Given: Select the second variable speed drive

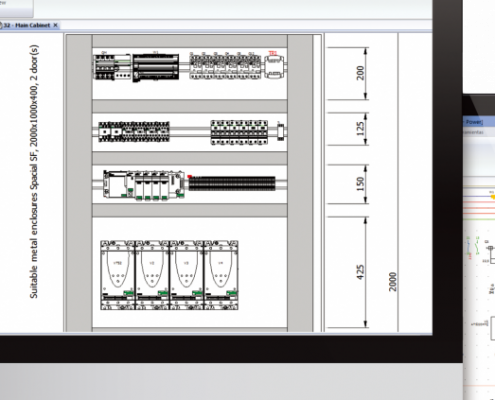Looking at the screenshot, I should 152,275.
